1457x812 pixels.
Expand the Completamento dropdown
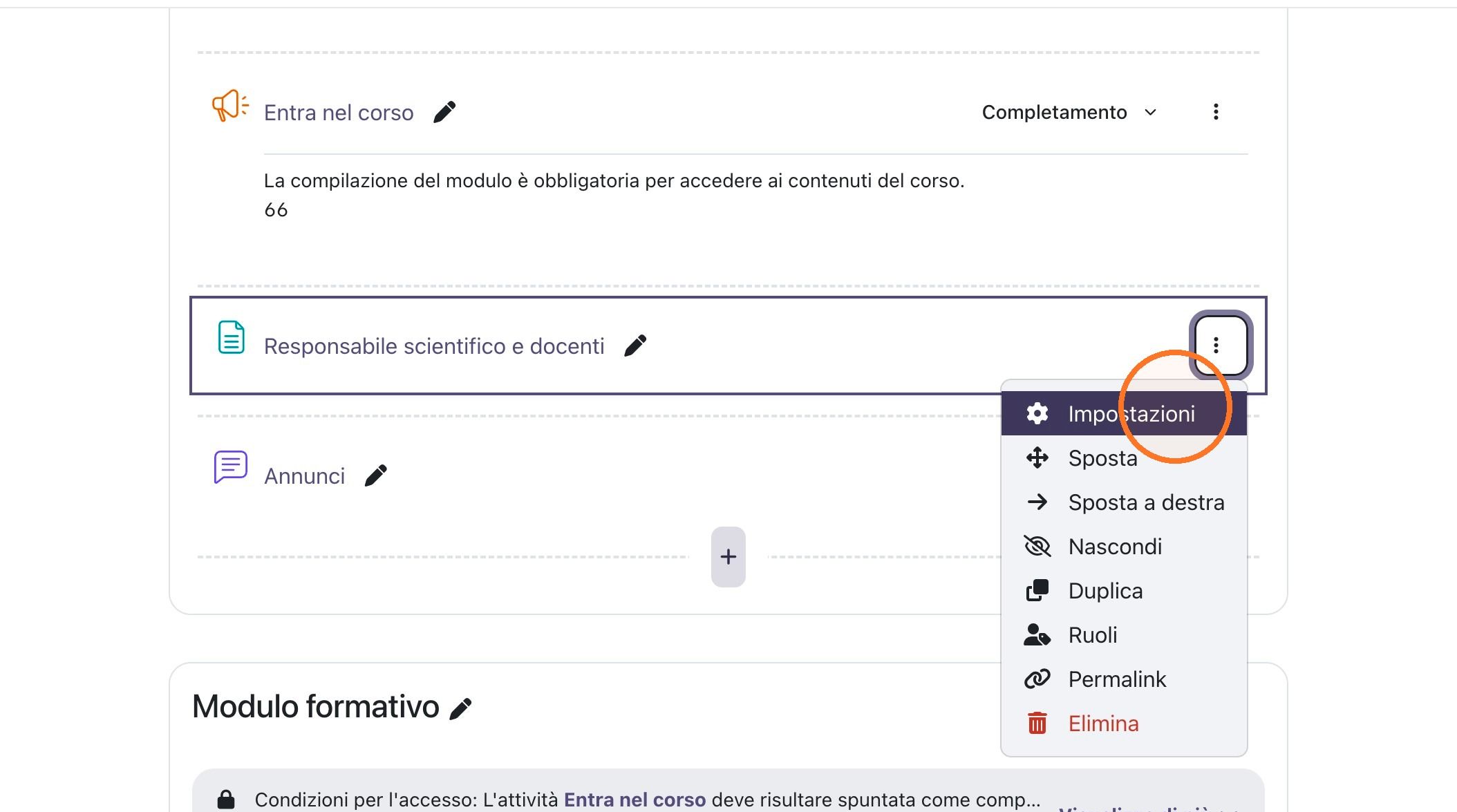click(1069, 112)
